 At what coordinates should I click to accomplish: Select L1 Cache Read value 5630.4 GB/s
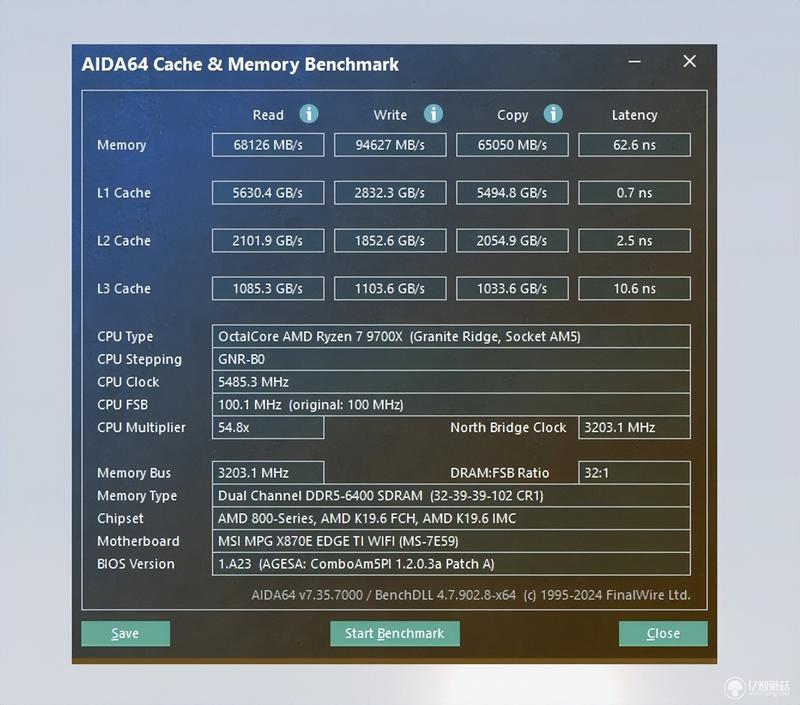pyautogui.click(x=268, y=193)
